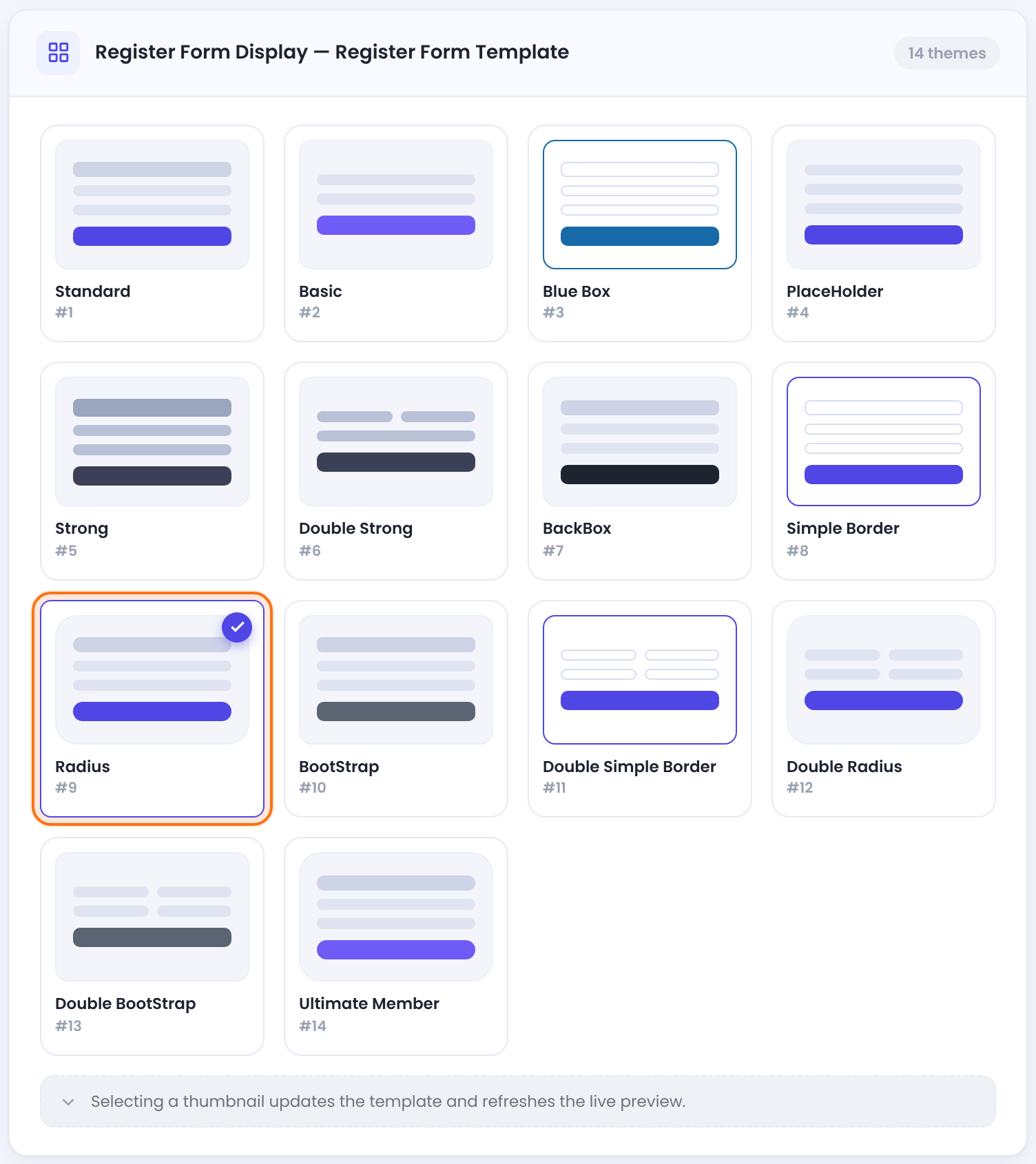Click the Register Form Template heading

[332, 52]
